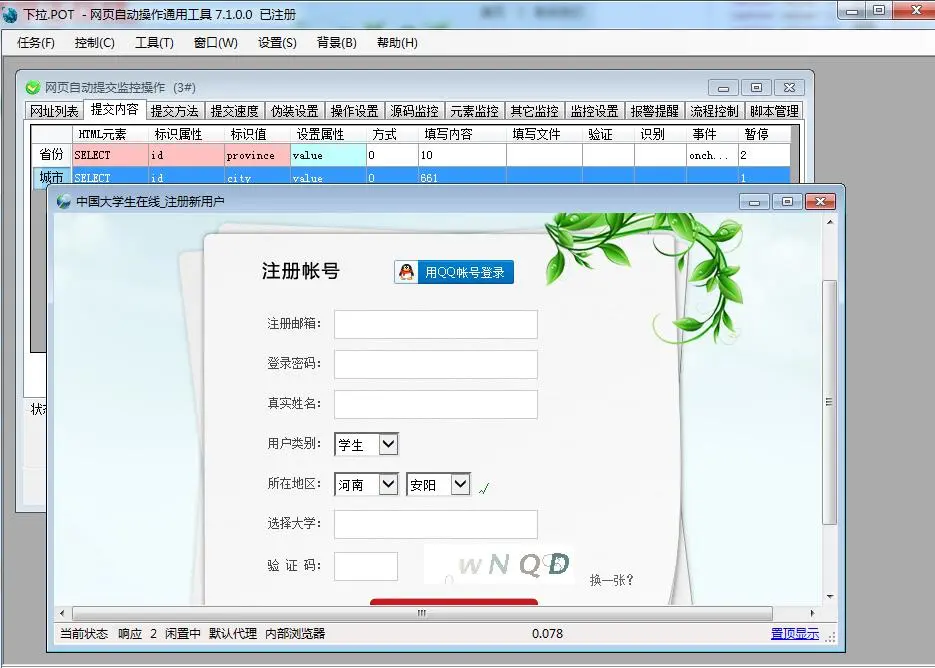Click the 置顶显示 link
This screenshot has height=668, width=935.
pyautogui.click(x=794, y=633)
